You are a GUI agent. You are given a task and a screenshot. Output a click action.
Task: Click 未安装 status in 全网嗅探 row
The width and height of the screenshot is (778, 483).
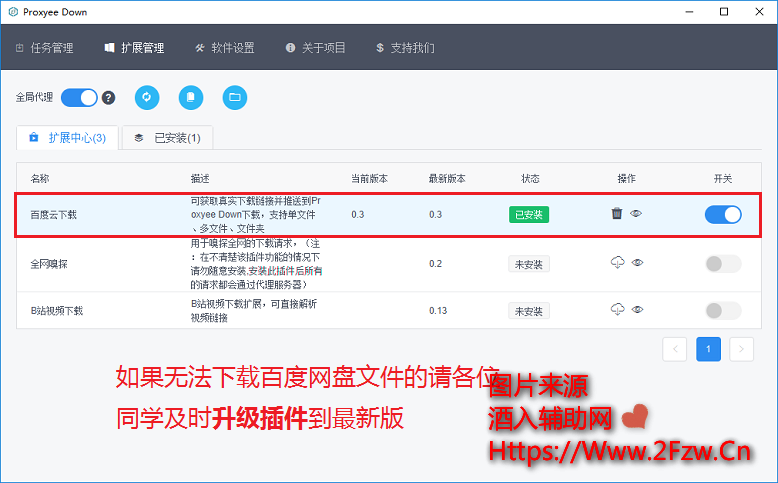tap(529, 264)
